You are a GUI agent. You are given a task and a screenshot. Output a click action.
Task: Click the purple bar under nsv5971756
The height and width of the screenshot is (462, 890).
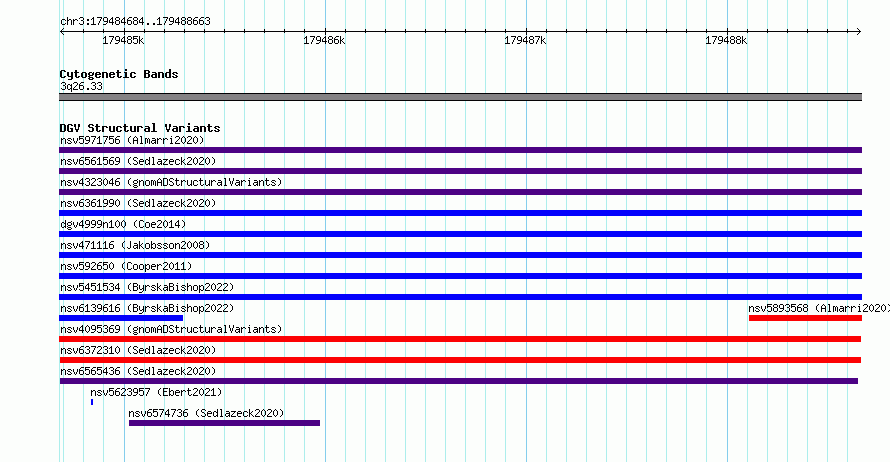coord(460,150)
